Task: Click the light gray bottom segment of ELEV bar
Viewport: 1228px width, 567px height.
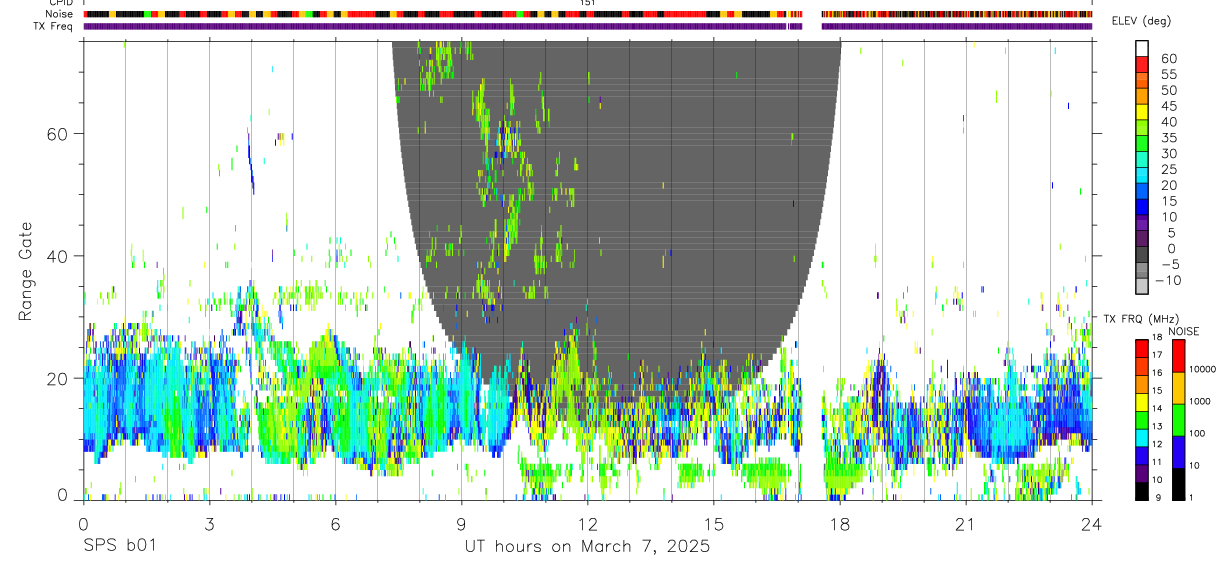Action: [1142, 287]
